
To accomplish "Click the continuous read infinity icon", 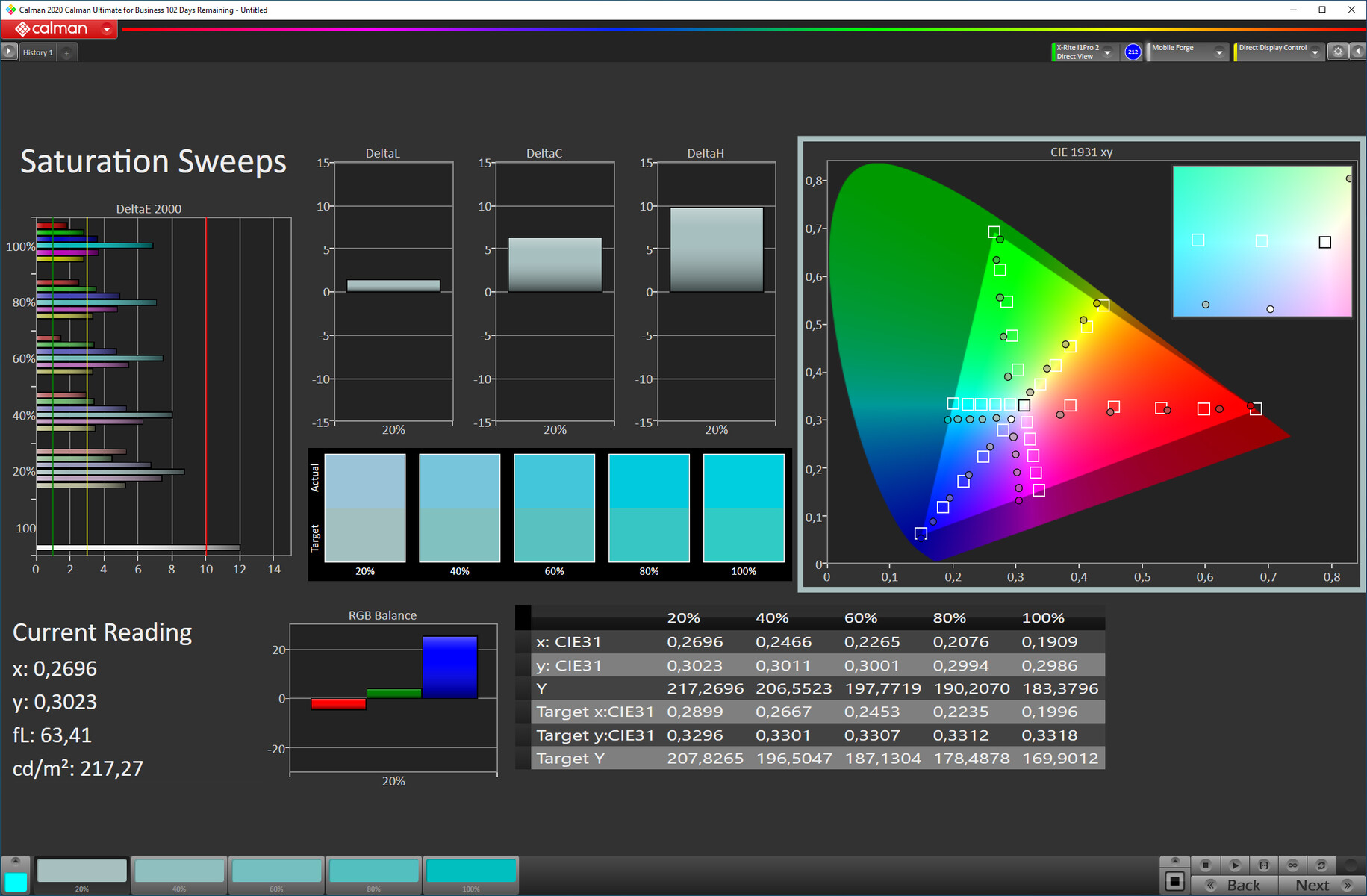I will click(1292, 865).
